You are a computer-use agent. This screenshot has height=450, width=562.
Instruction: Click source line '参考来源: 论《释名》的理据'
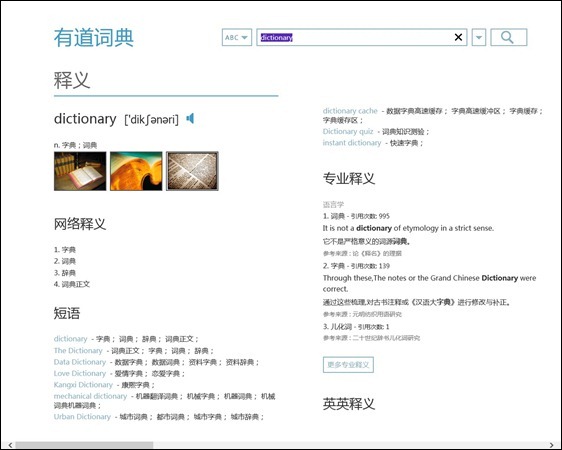[362, 254]
